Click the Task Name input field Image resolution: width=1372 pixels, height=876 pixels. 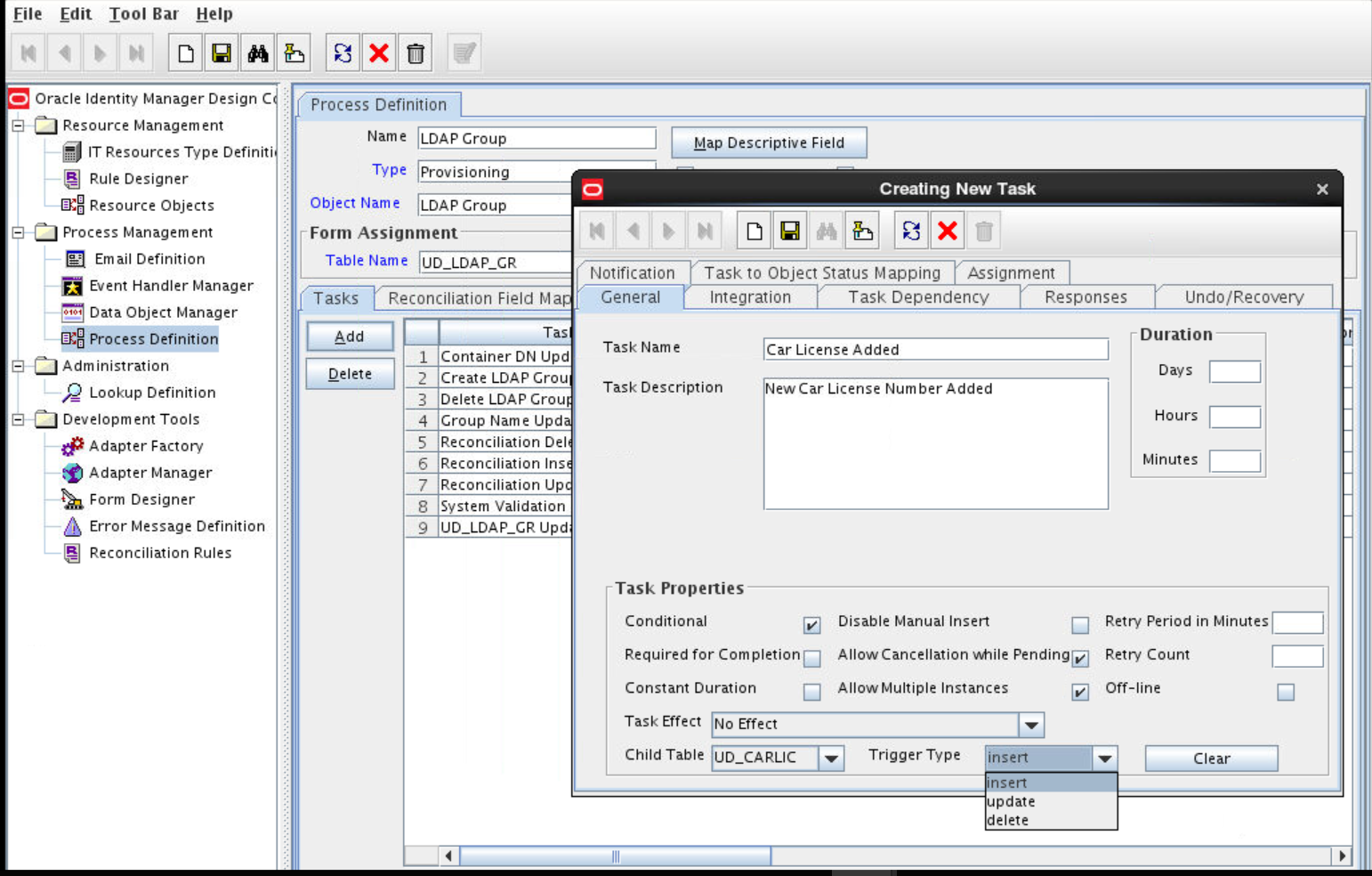936,350
